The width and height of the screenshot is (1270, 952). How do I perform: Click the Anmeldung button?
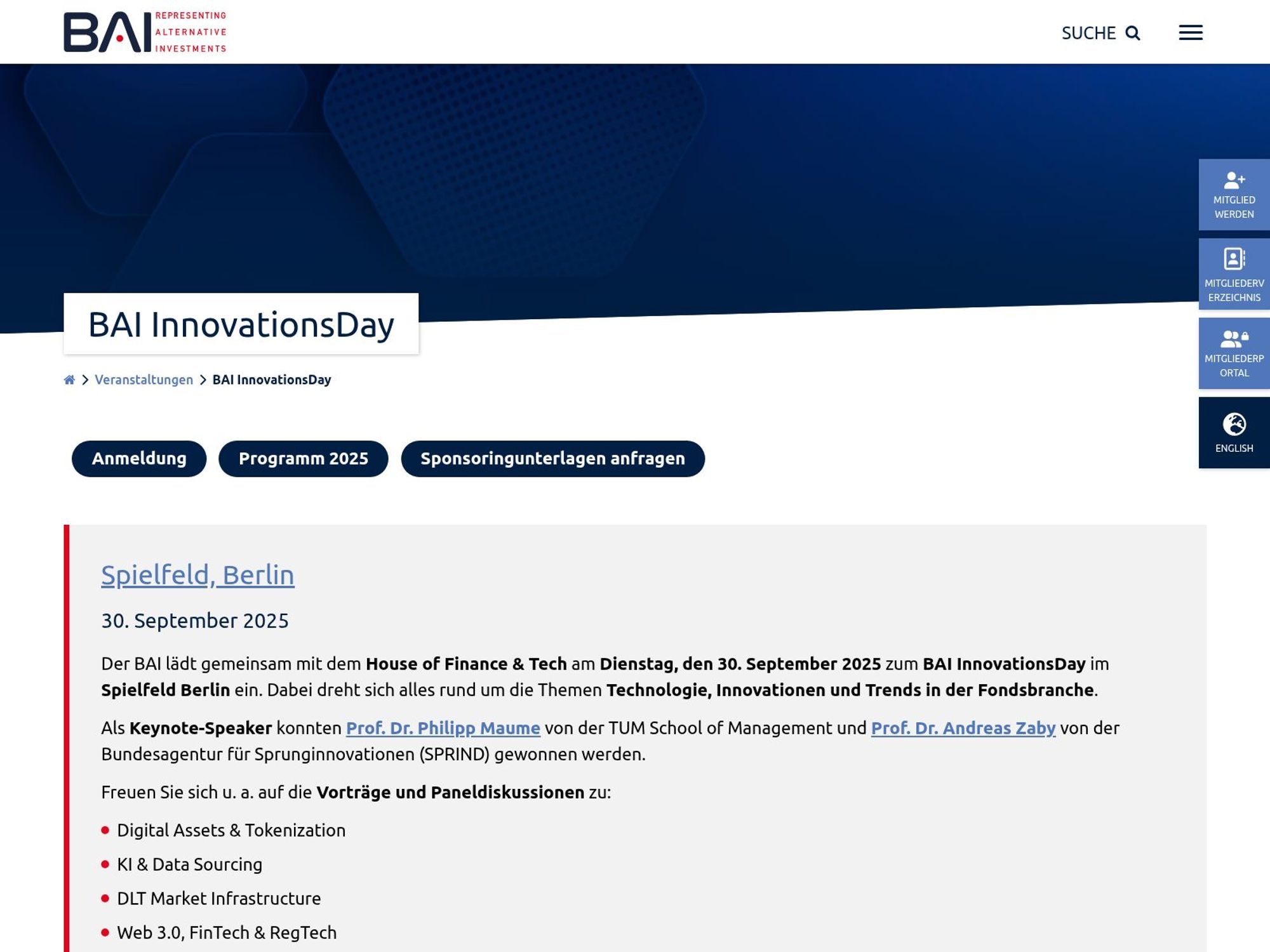tap(139, 458)
